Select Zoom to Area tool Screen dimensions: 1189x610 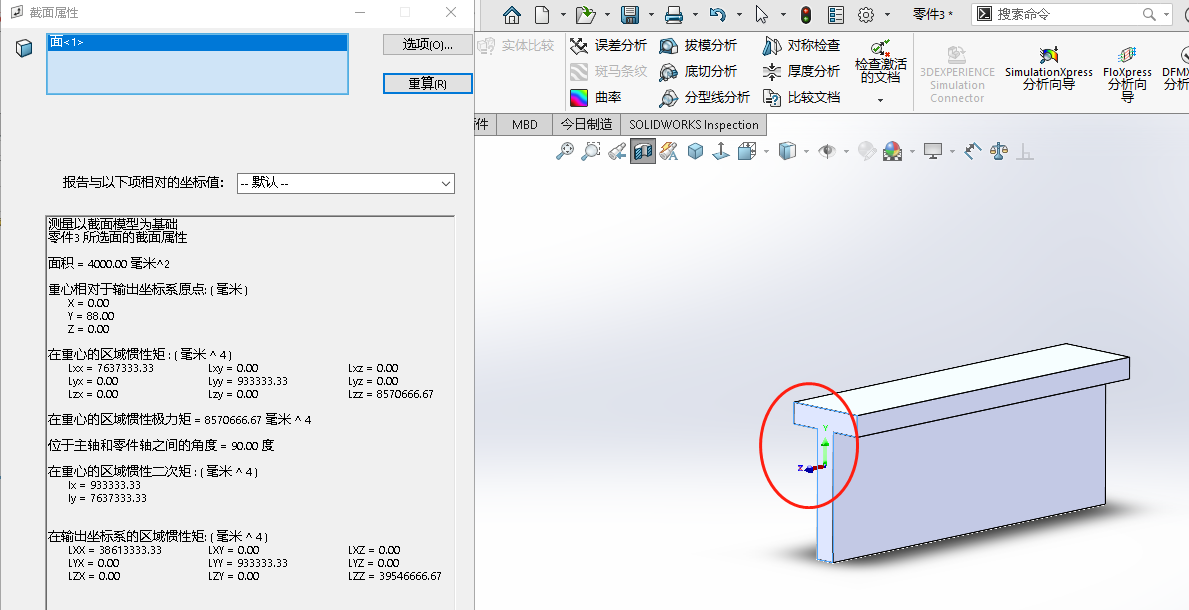(590, 151)
